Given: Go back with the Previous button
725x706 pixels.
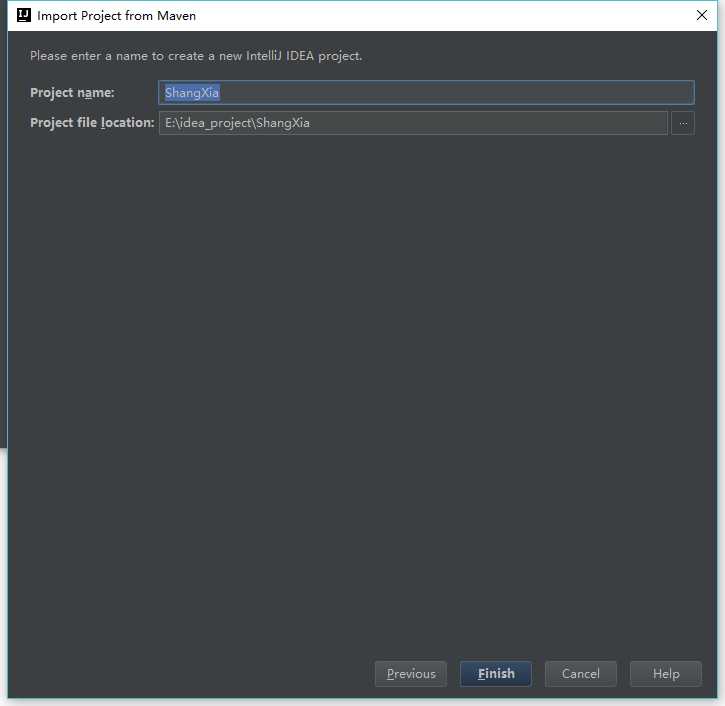Looking at the screenshot, I should (x=411, y=674).
